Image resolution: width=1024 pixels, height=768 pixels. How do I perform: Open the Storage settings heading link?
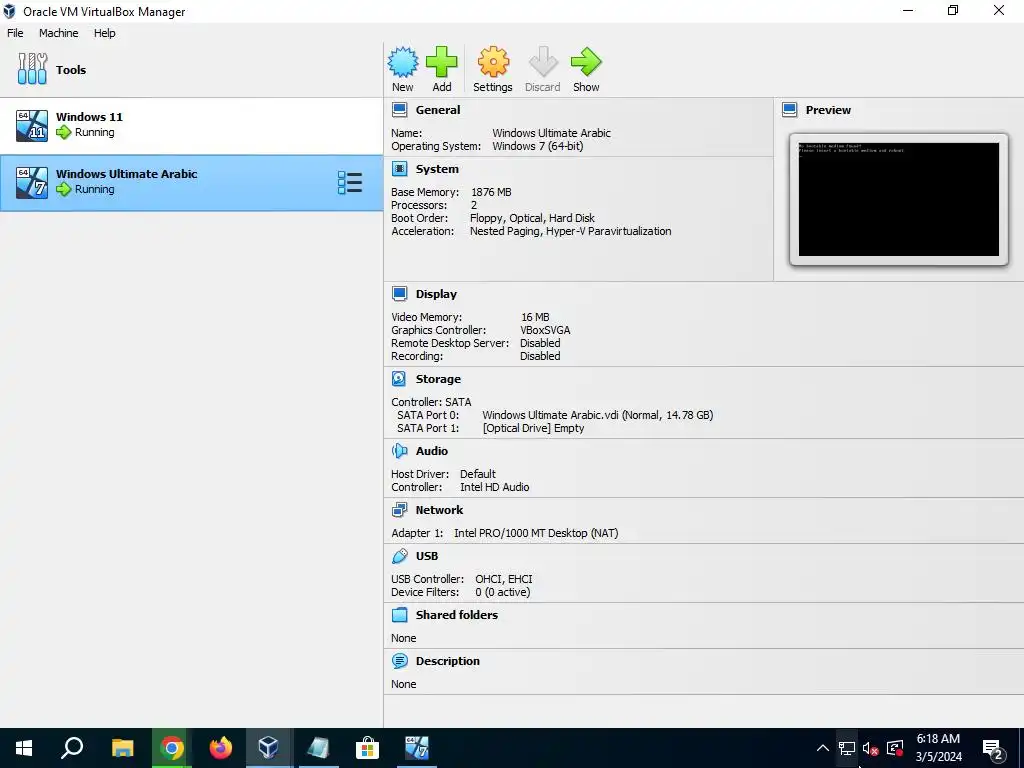point(438,379)
